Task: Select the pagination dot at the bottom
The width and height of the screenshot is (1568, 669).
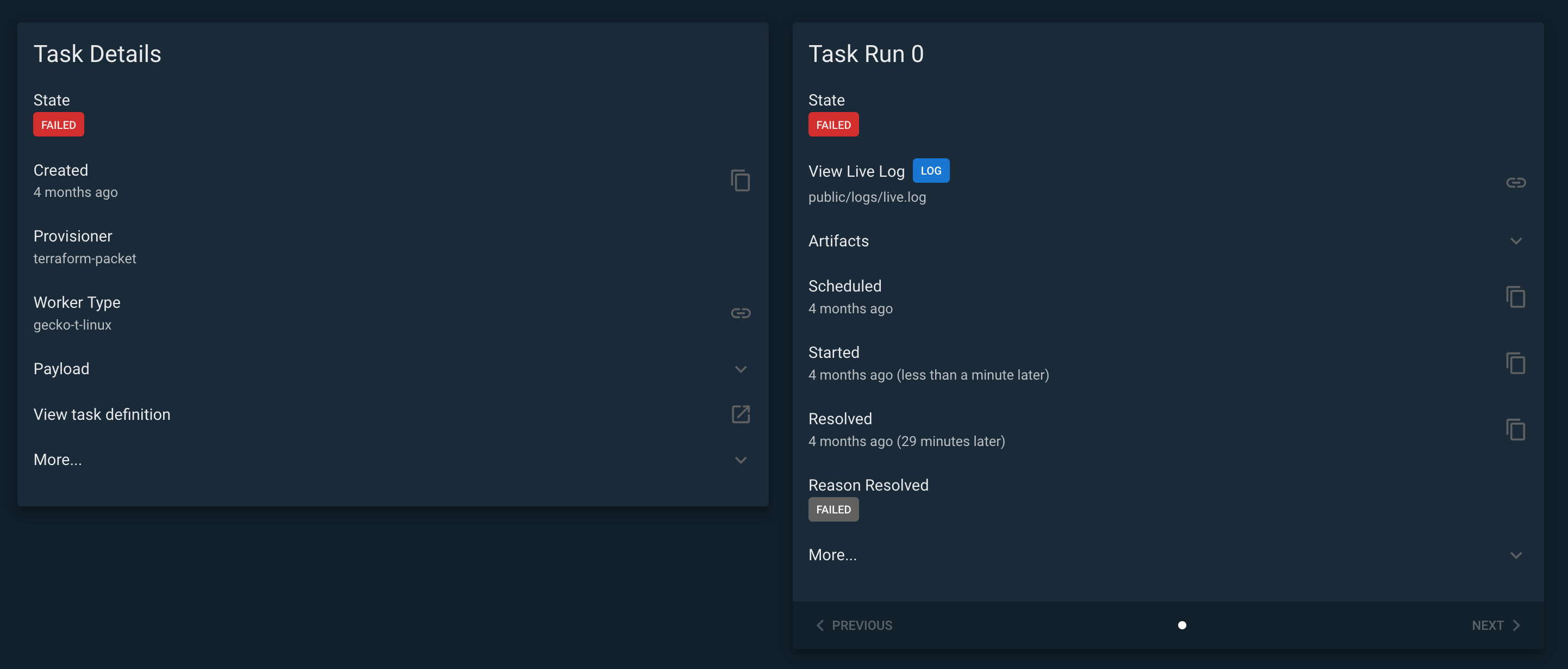Action: coord(1182,624)
